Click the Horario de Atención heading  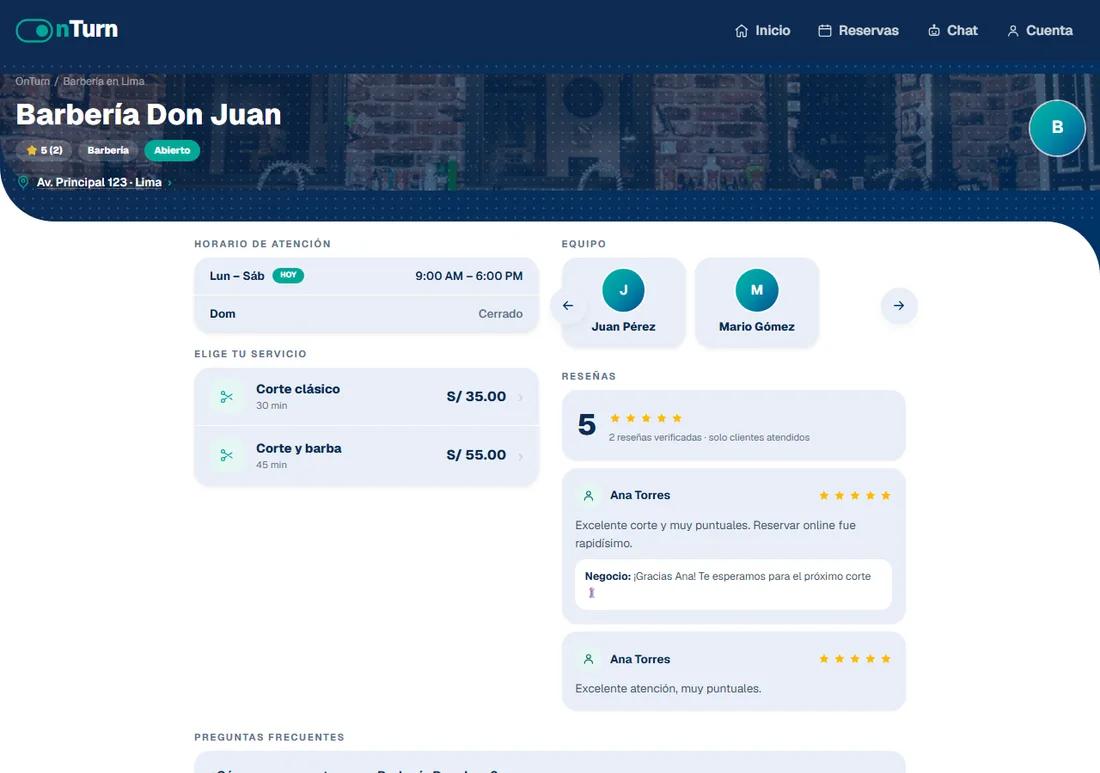click(x=262, y=244)
